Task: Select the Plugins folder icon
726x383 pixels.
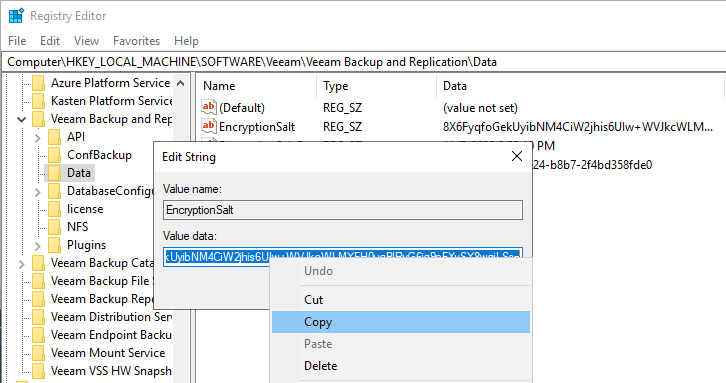Action: coord(54,245)
